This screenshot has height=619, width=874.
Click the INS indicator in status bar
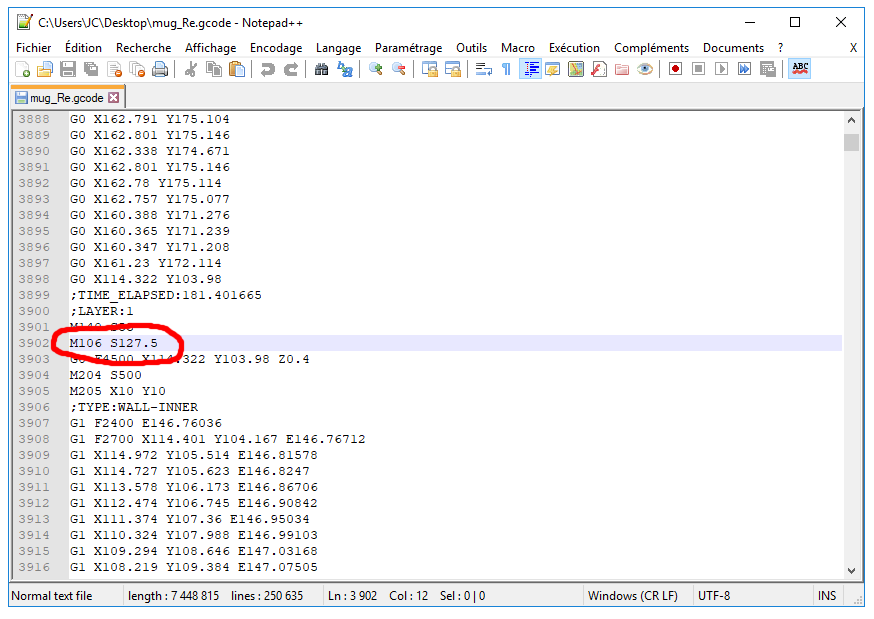click(827, 596)
